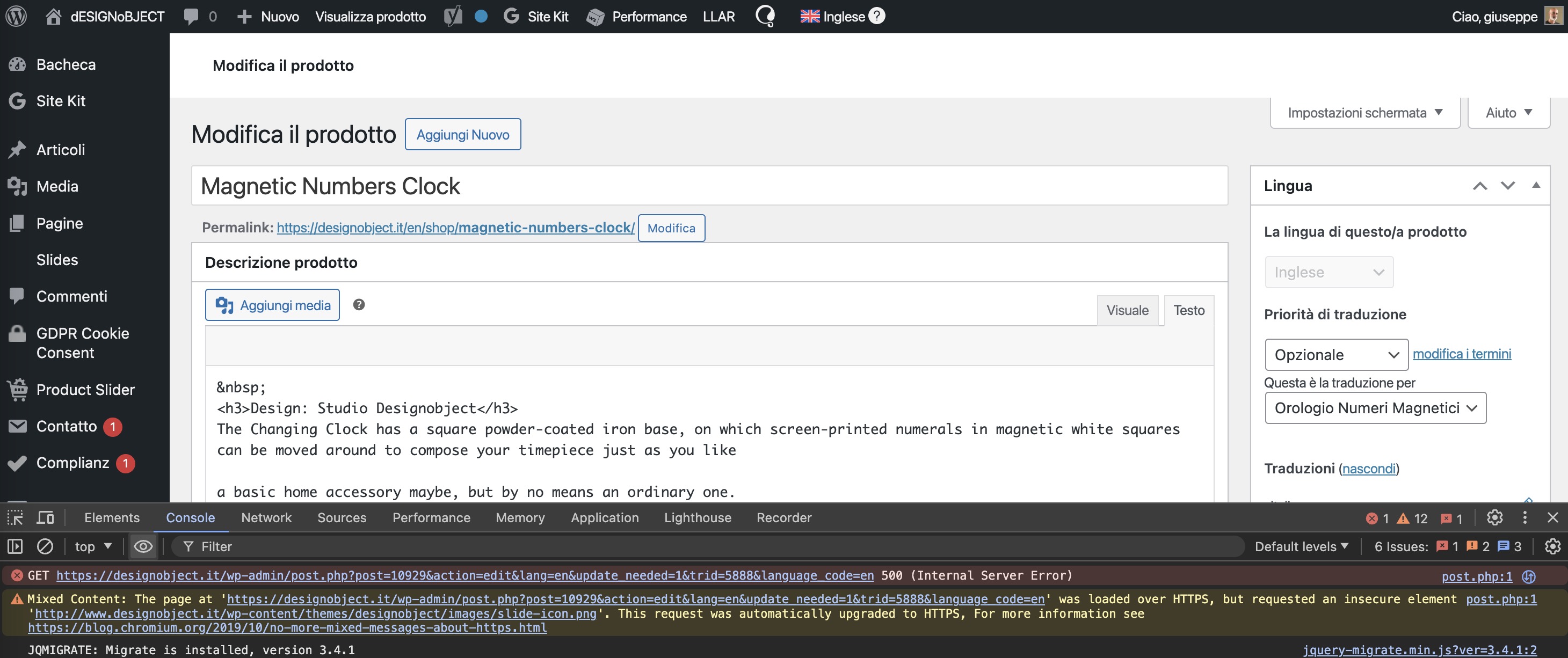Image resolution: width=1568 pixels, height=658 pixels.
Task: Click the Aggiungi Nuovo button
Action: tap(462, 134)
